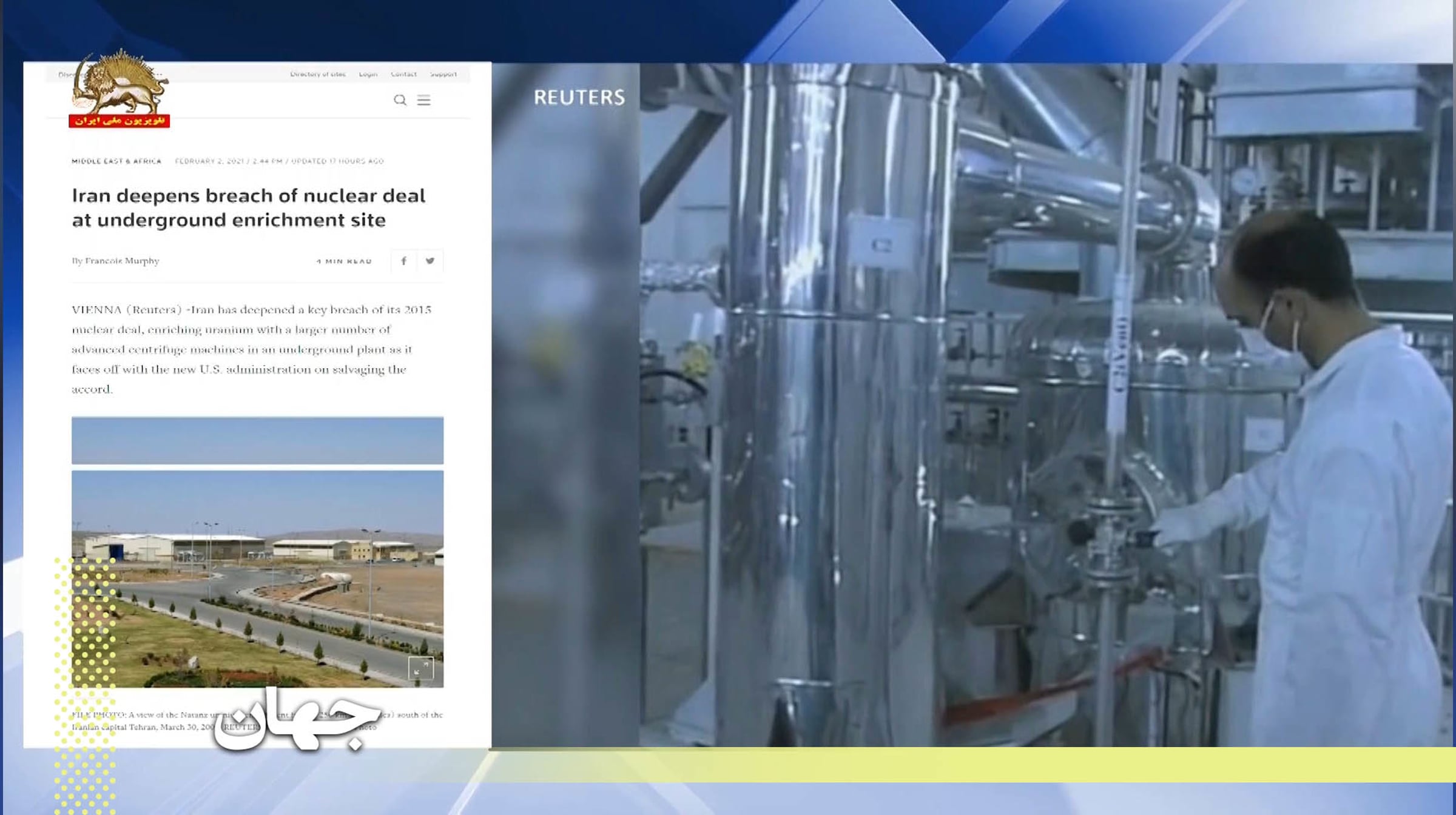
Task: Open the Directory of sites link
Action: [x=318, y=74]
